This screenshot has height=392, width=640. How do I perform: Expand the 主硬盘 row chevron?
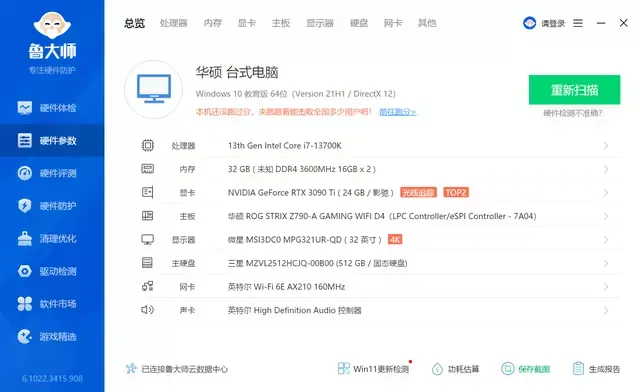(606, 263)
